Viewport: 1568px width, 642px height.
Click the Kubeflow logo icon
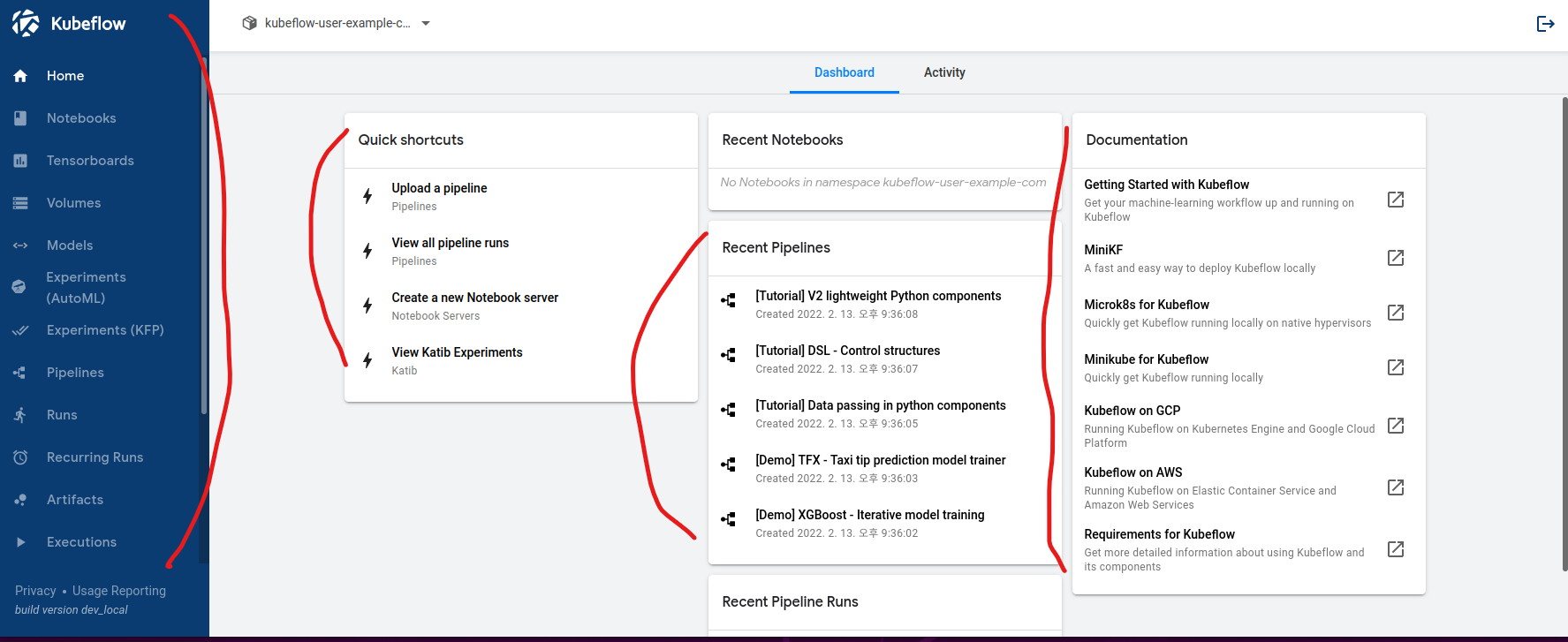(x=26, y=23)
